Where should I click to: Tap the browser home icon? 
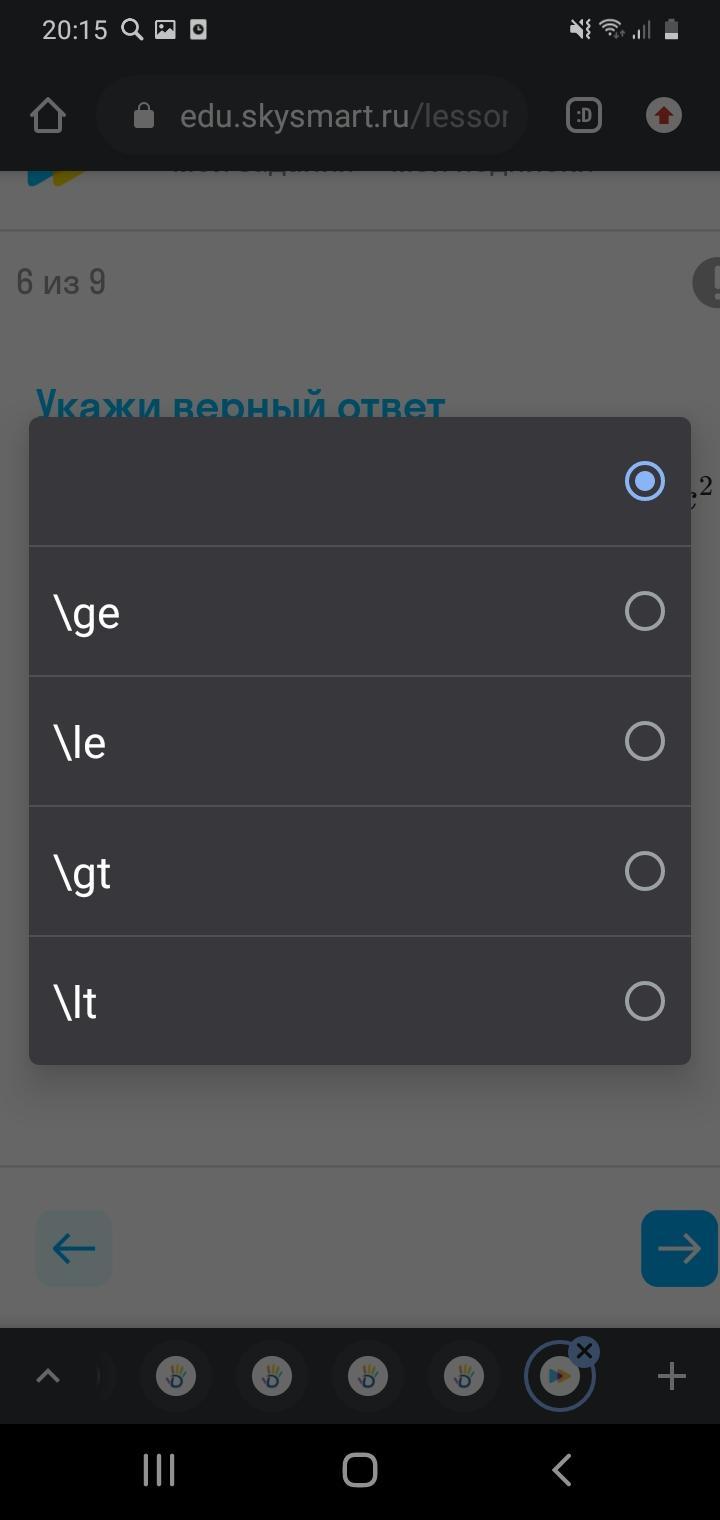coord(47,116)
